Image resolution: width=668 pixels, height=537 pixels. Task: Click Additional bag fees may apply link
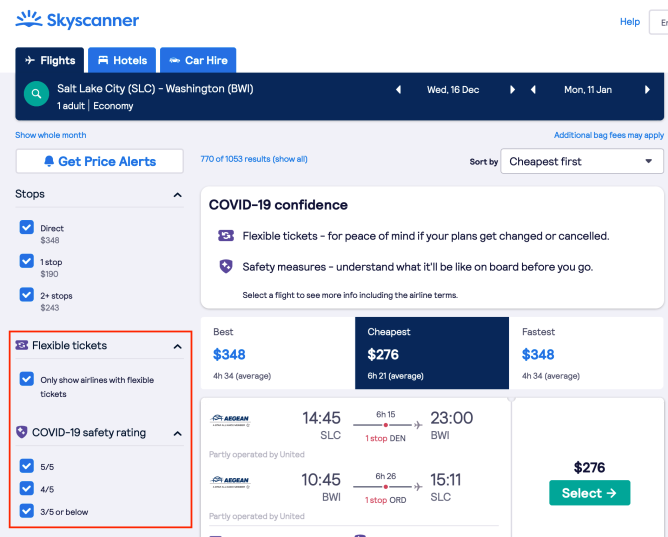pos(609,135)
